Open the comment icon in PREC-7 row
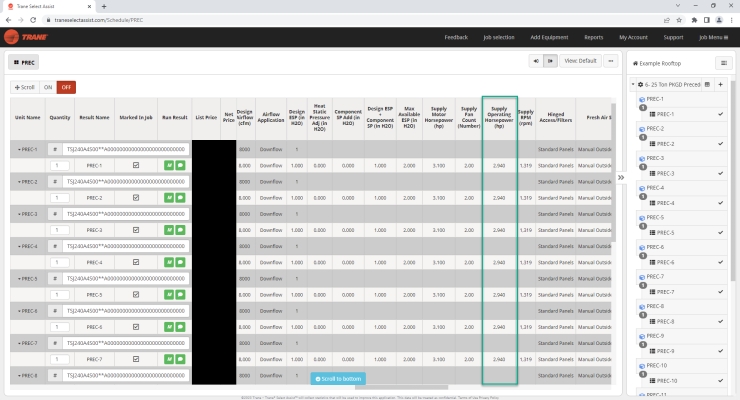 (x=180, y=359)
